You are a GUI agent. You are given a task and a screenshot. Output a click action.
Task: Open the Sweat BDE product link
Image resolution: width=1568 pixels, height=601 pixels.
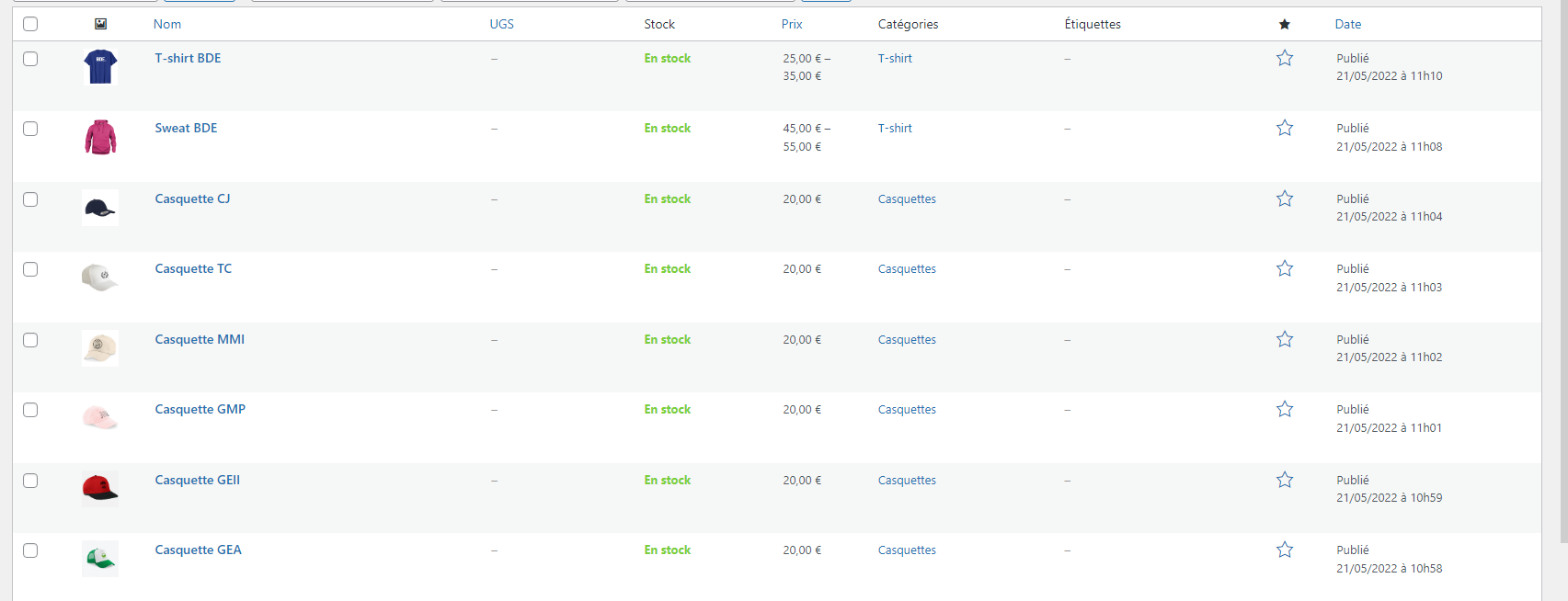[186, 129]
